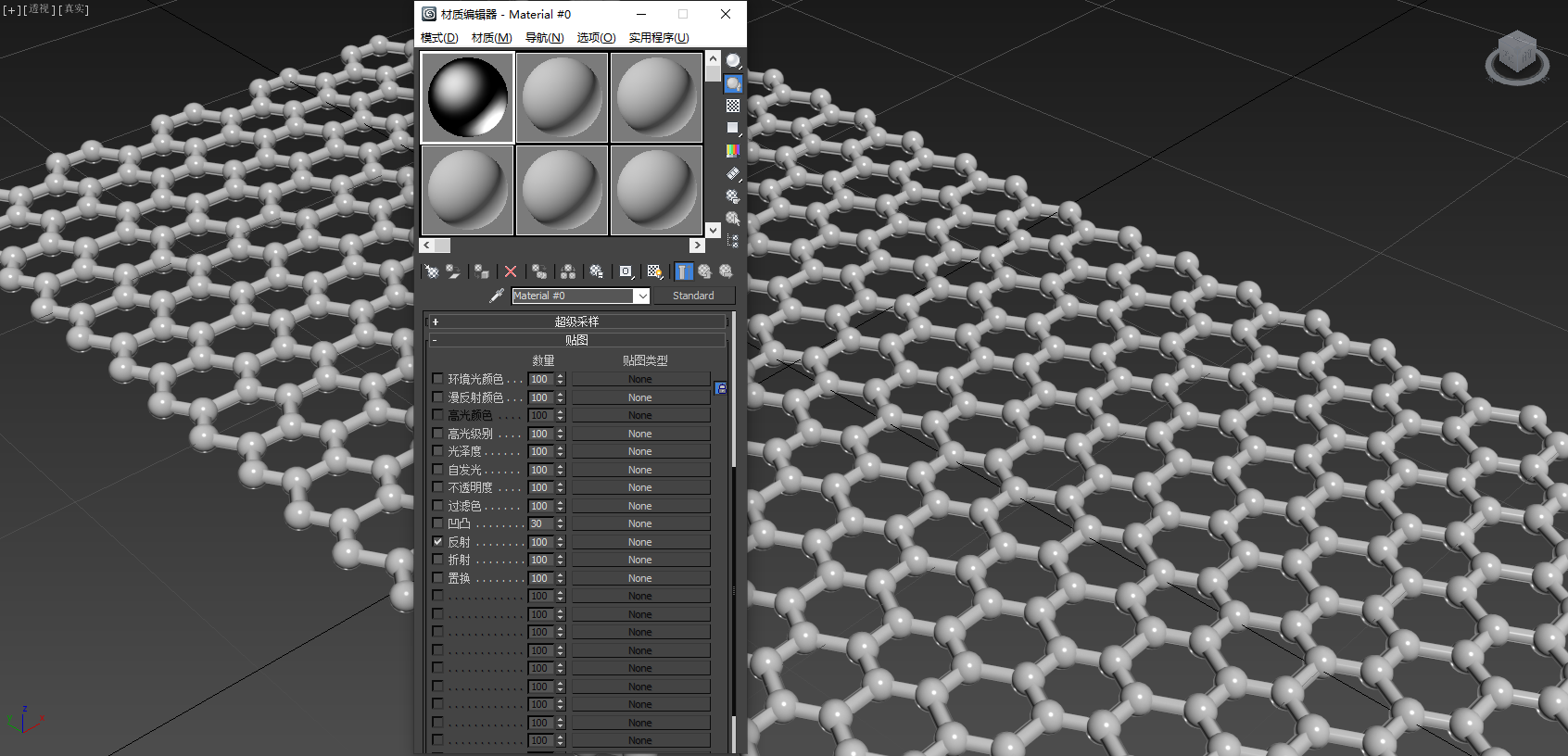The height and width of the screenshot is (756, 1568).
Task: Click the sample slots scroll-up arrow
Action: point(713,58)
